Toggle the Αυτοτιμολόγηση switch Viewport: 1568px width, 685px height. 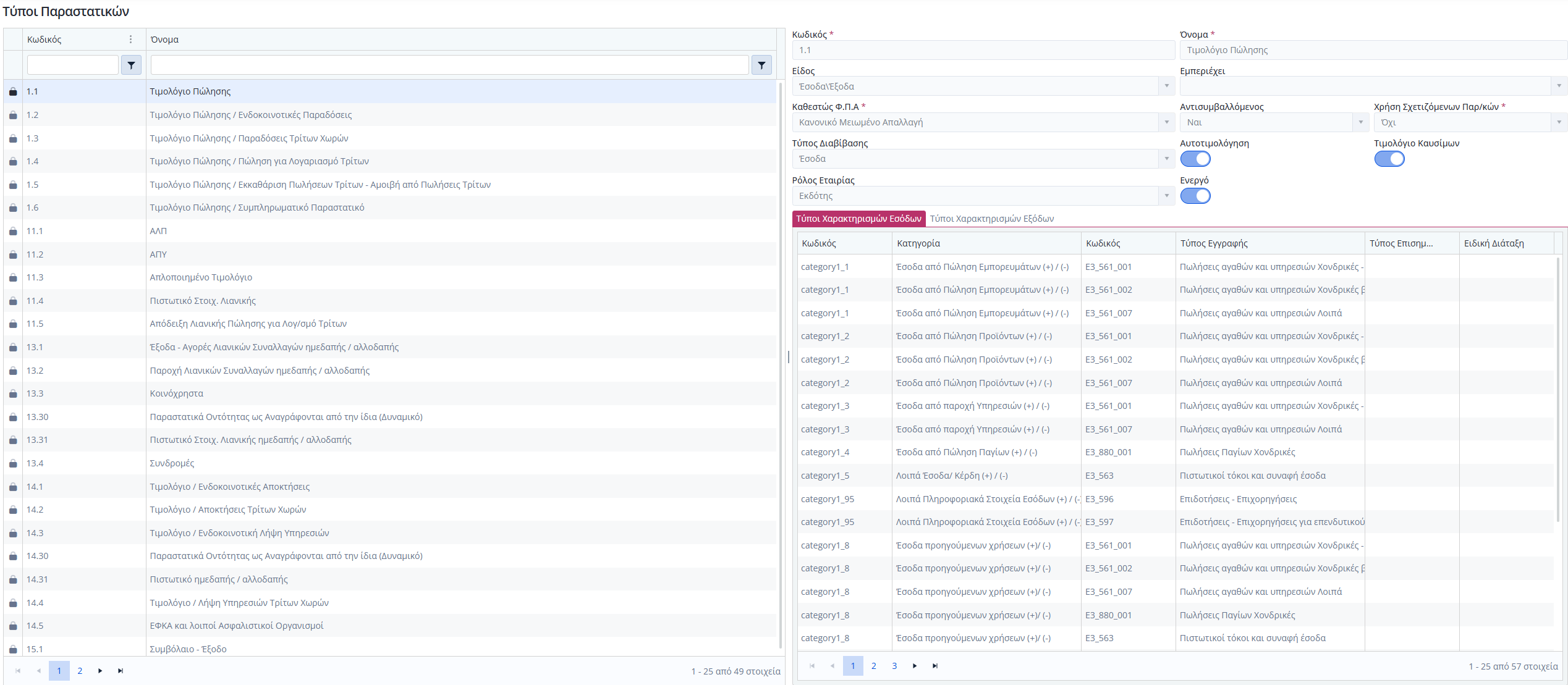point(1195,159)
